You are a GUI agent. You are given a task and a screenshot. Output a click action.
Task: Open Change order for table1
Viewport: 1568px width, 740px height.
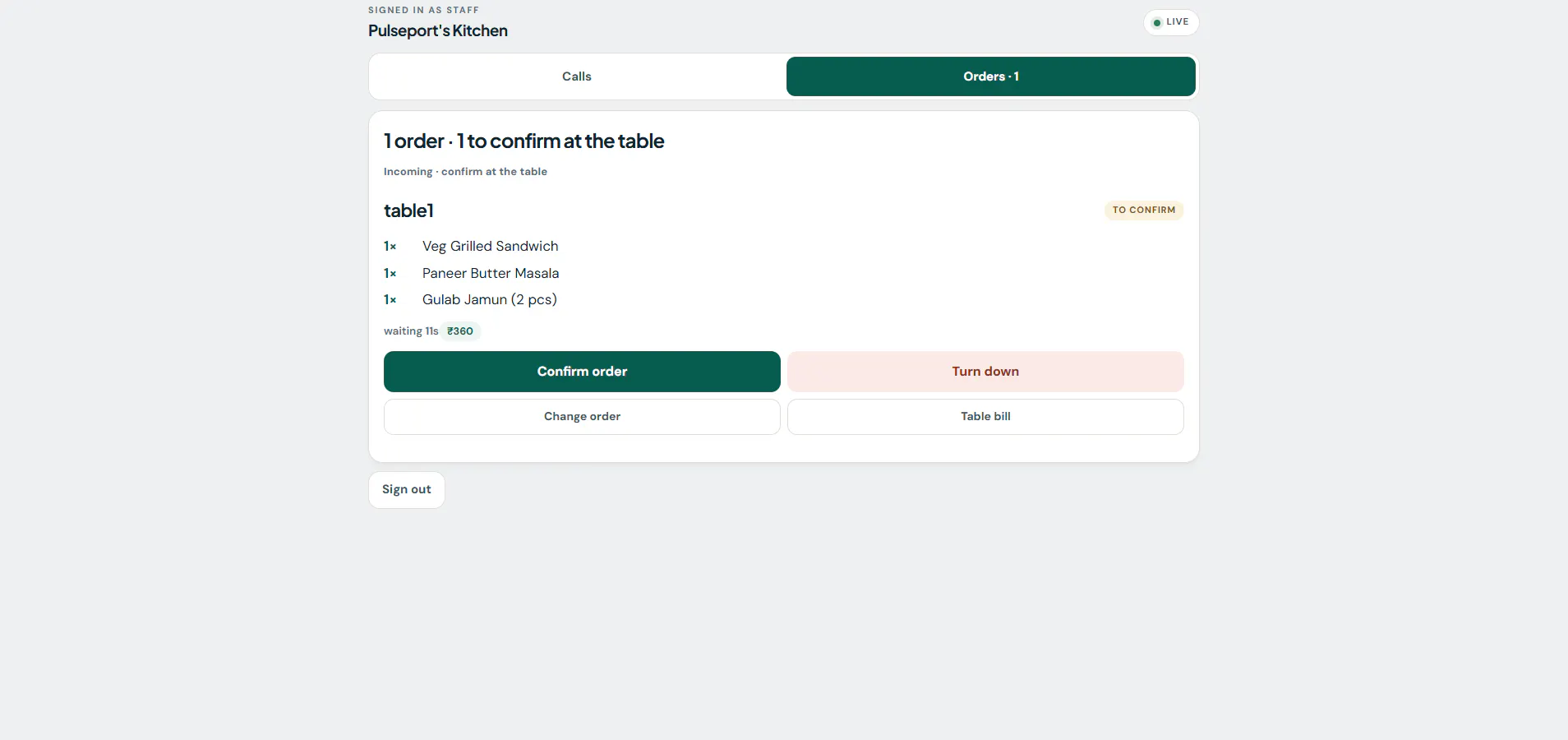tap(582, 417)
